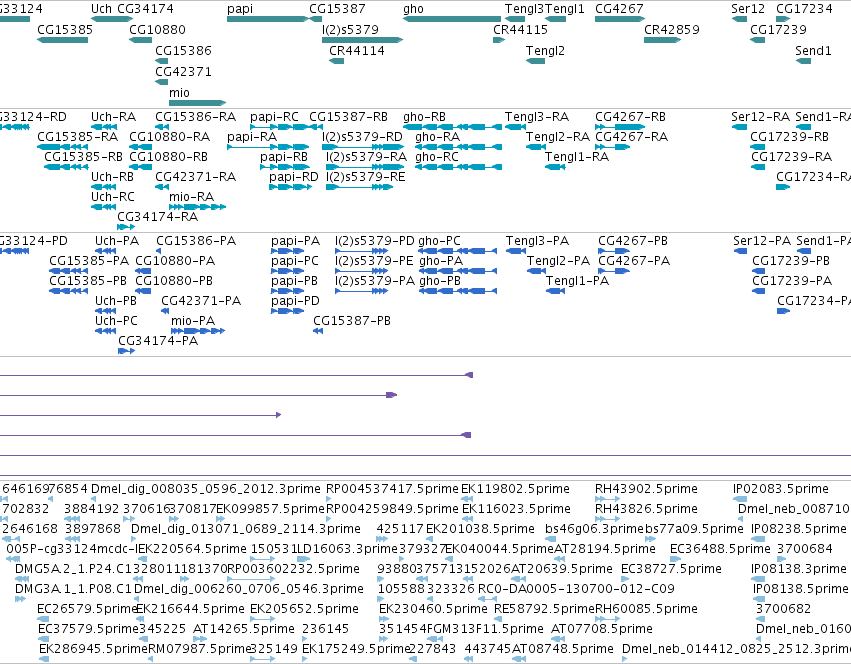Open the Uch-RA transcript label

click(x=113, y=117)
